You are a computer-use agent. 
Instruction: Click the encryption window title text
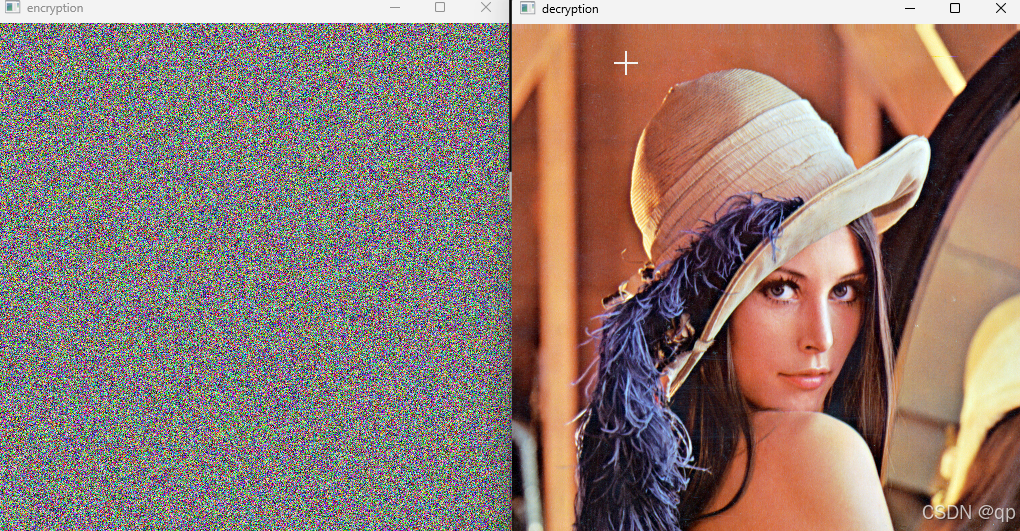55,8
